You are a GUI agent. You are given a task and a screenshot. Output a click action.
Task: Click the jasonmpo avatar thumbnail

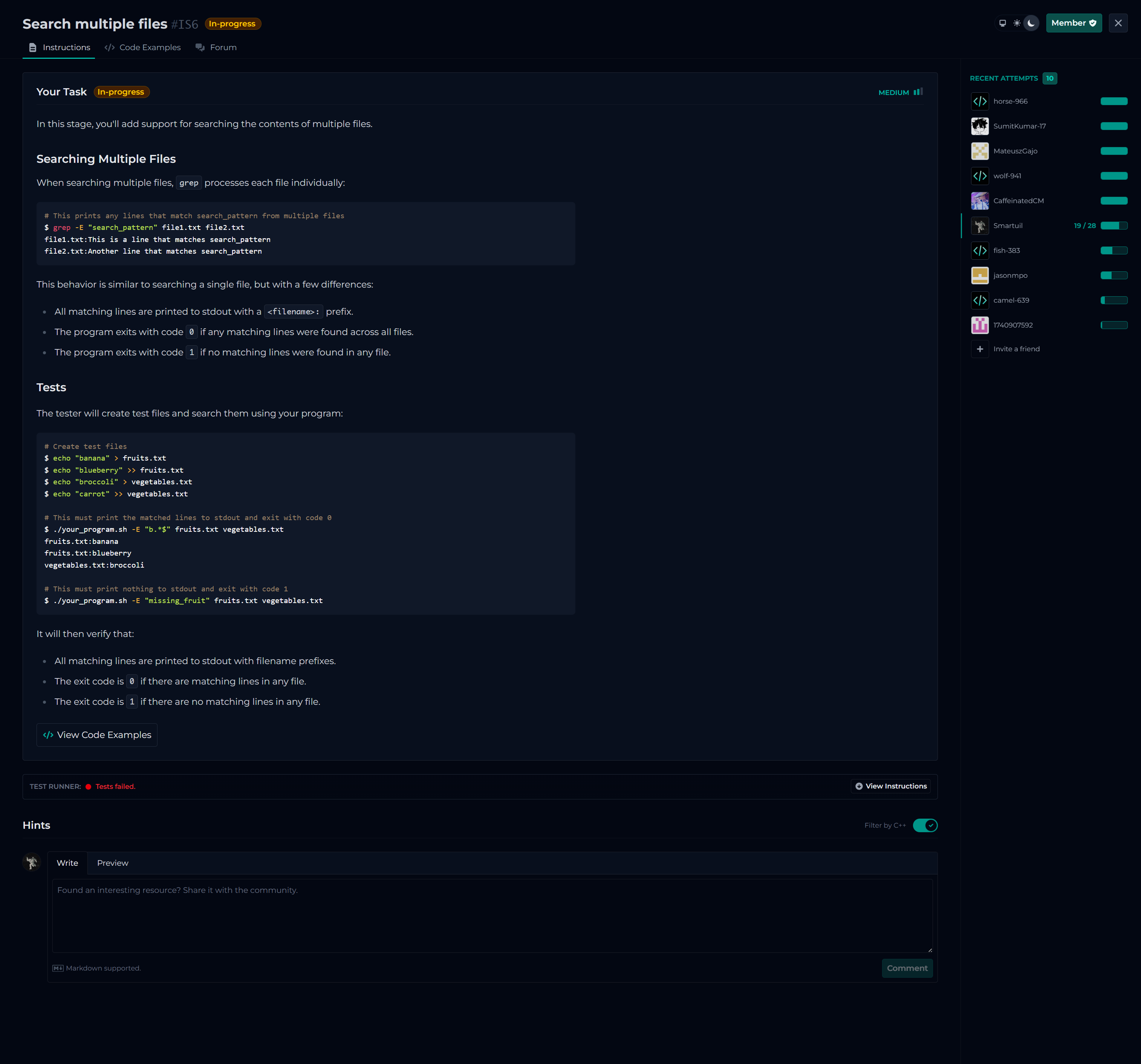[980, 276]
